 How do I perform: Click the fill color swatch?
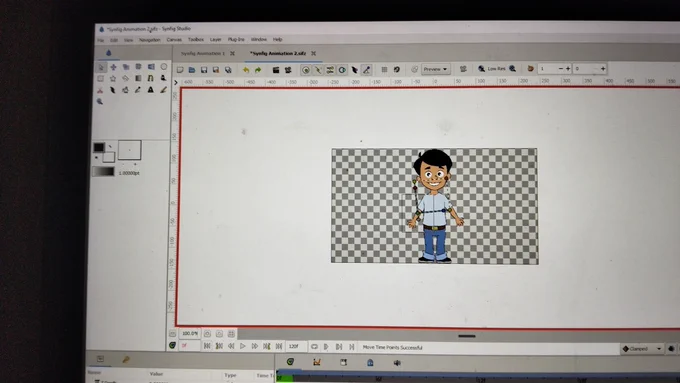click(109, 157)
